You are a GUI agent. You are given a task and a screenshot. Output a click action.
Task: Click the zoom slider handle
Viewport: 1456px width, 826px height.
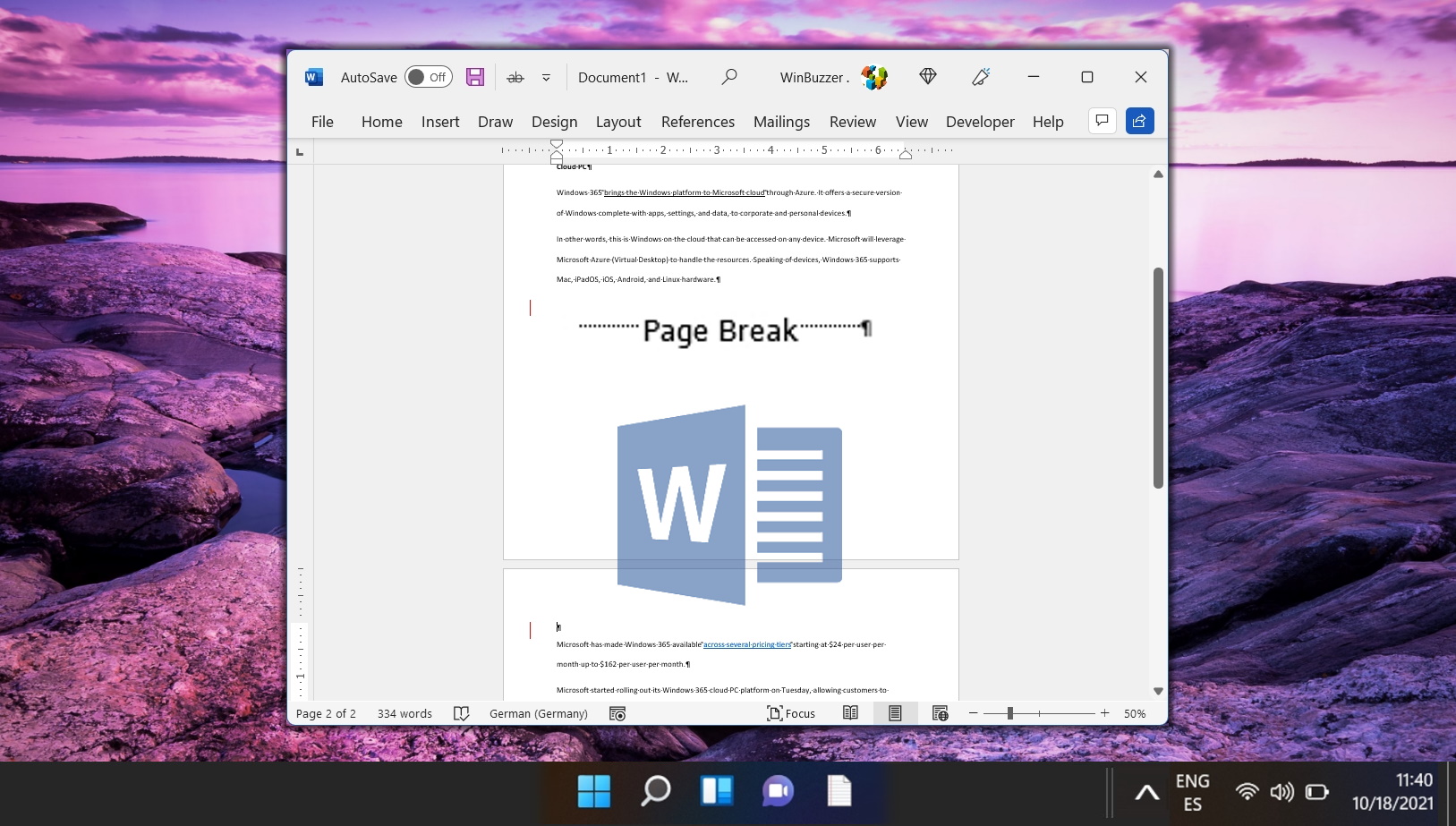[1009, 713]
